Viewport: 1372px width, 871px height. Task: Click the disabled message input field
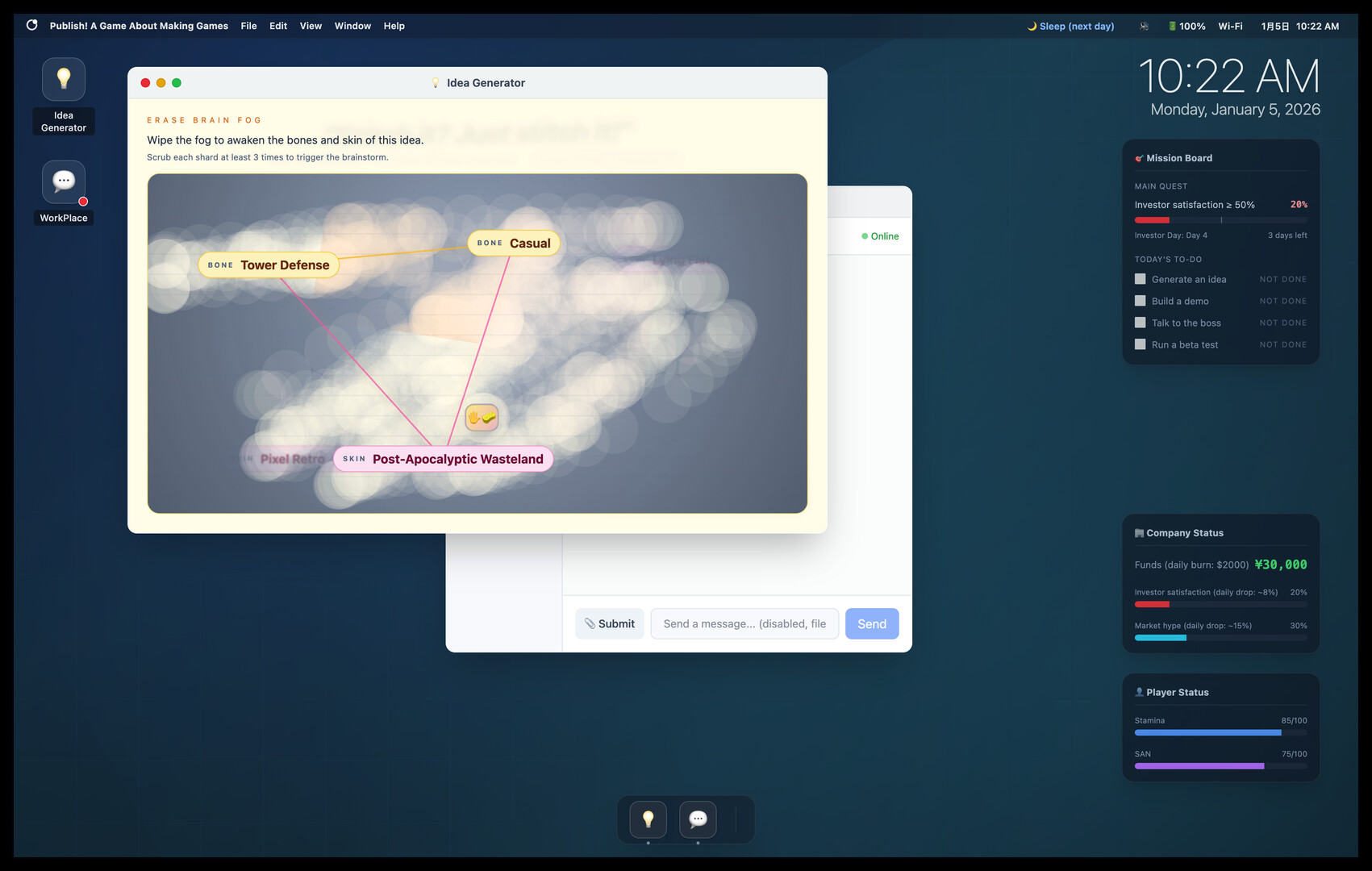744,623
